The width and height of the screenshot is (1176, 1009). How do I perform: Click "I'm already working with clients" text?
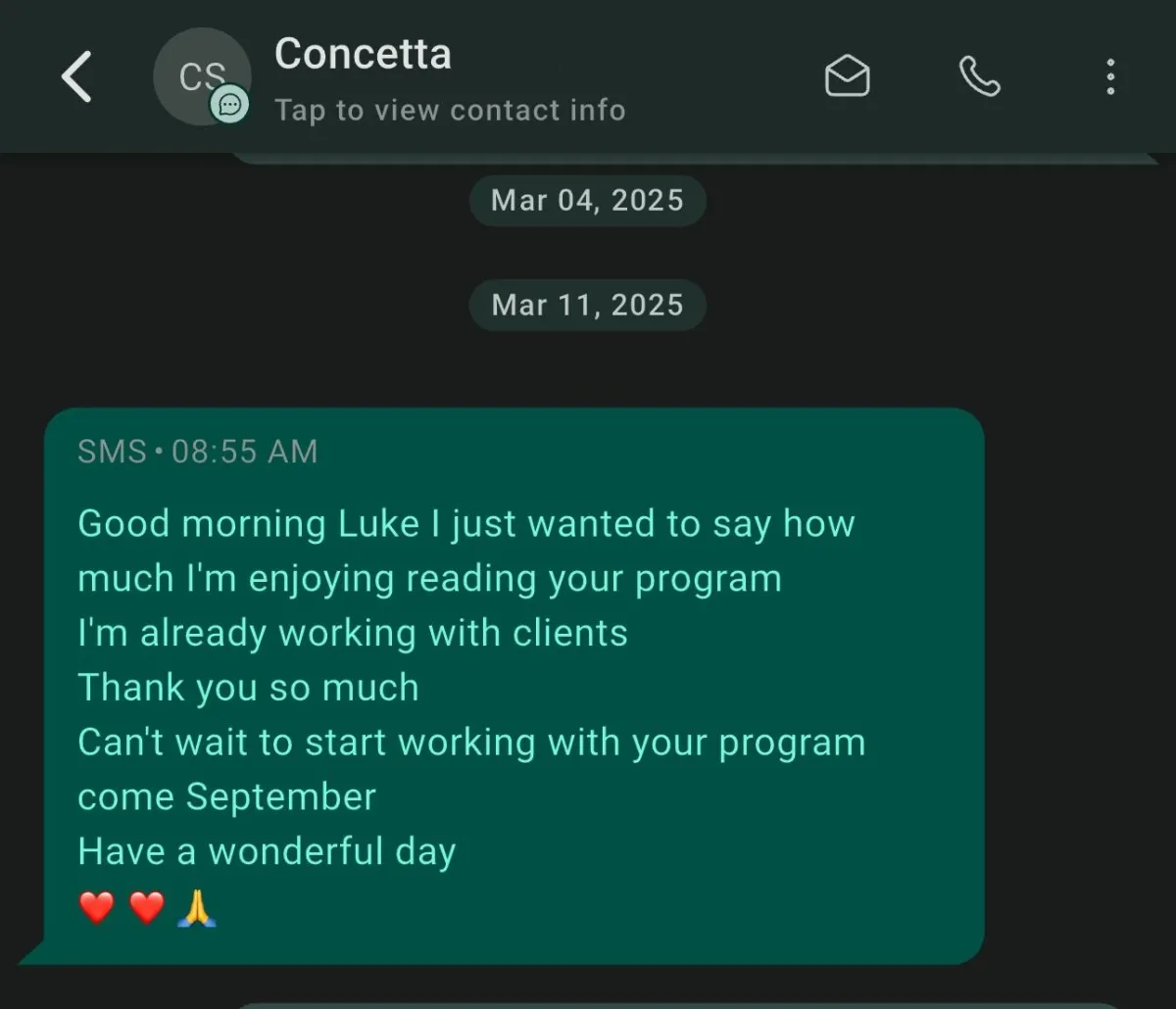pos(353,634)
